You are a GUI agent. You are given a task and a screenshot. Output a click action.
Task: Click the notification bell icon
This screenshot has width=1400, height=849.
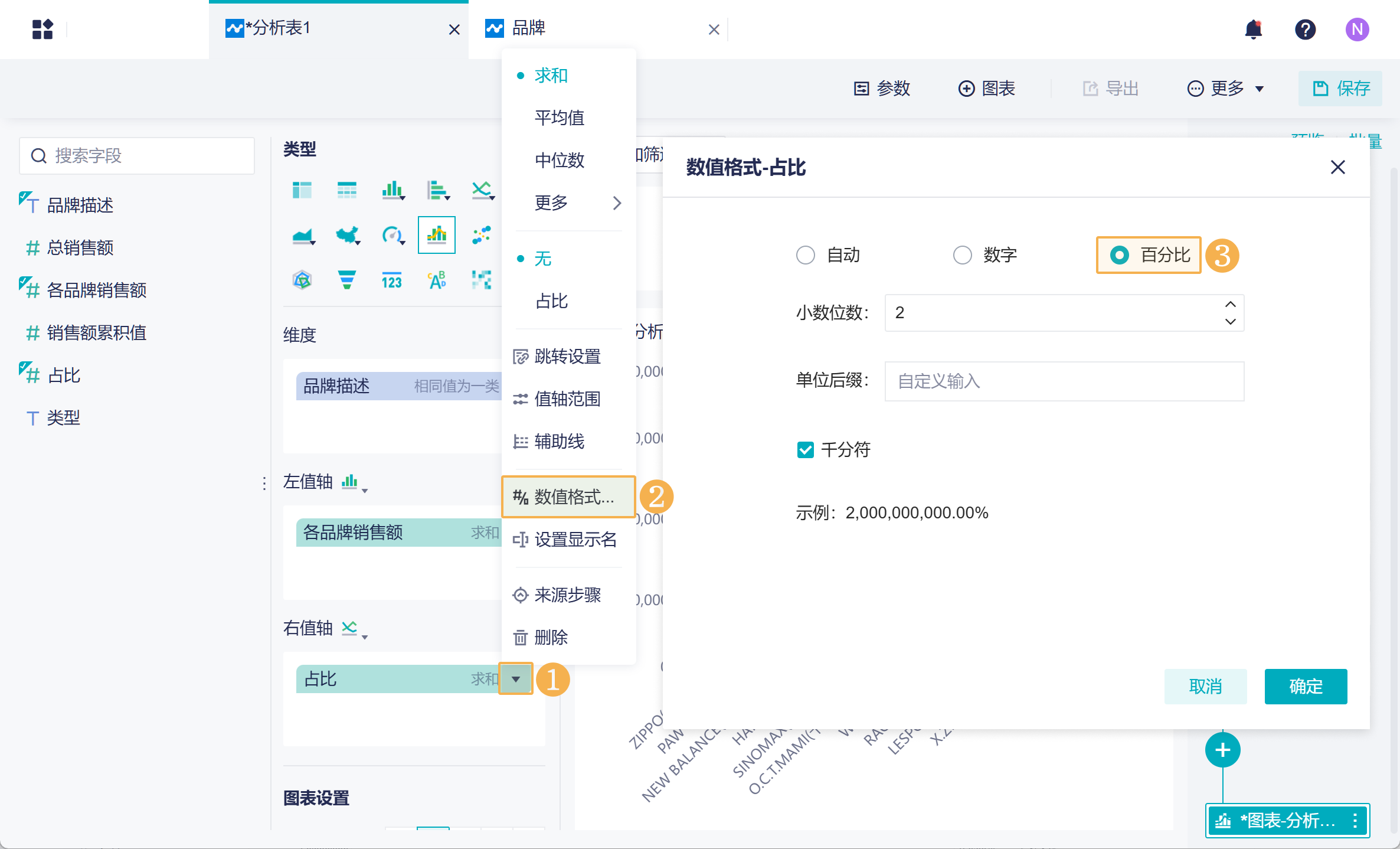[x=1253, y=29]
